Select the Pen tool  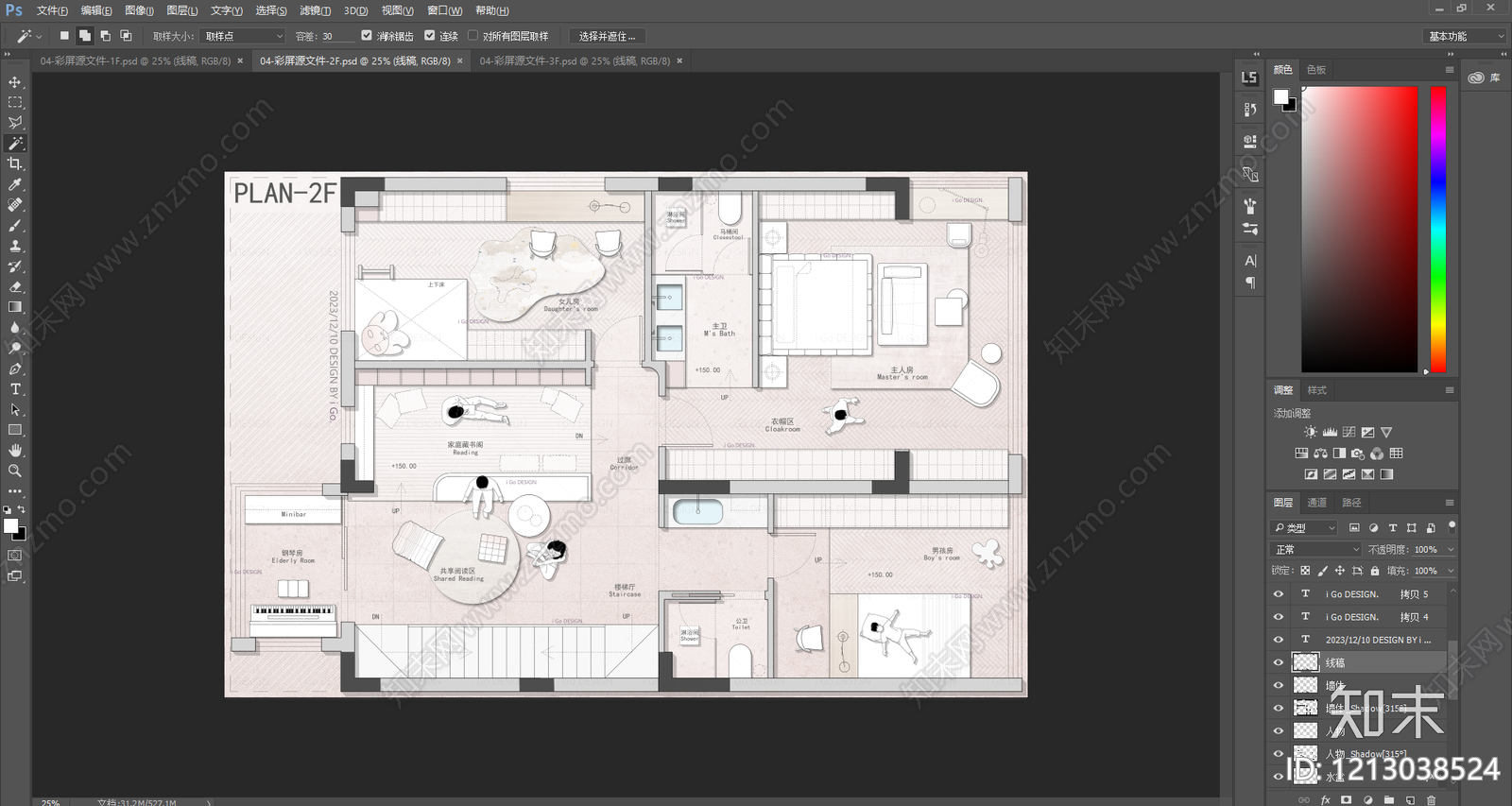[x=15, y=369]
